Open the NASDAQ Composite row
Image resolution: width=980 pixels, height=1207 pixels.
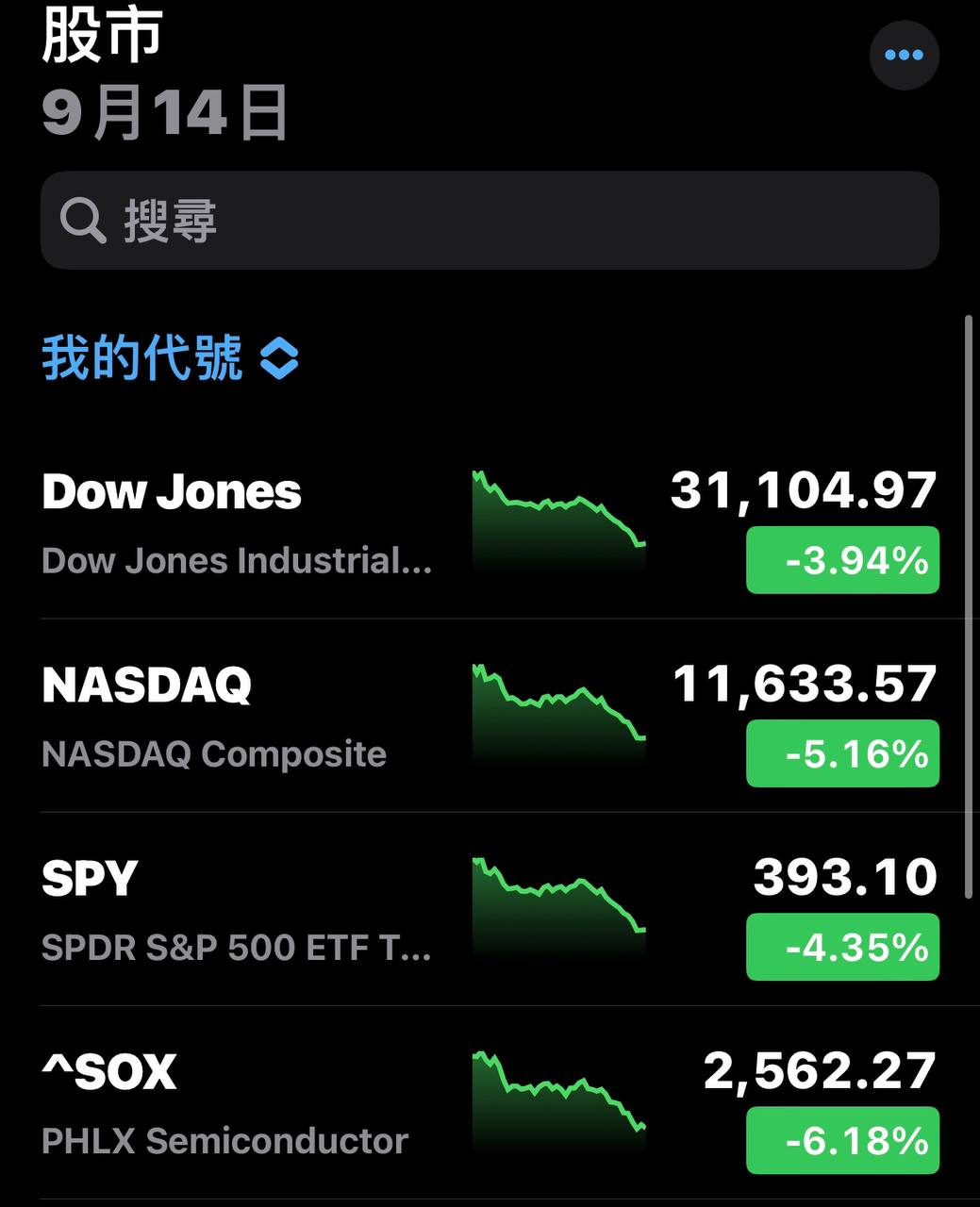pos(490,717)
